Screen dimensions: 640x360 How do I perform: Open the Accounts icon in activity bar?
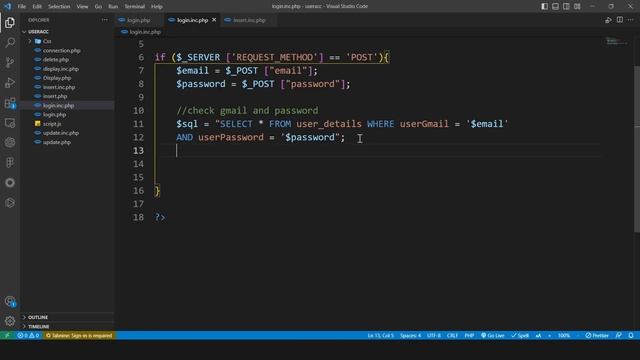coord(10,301)
